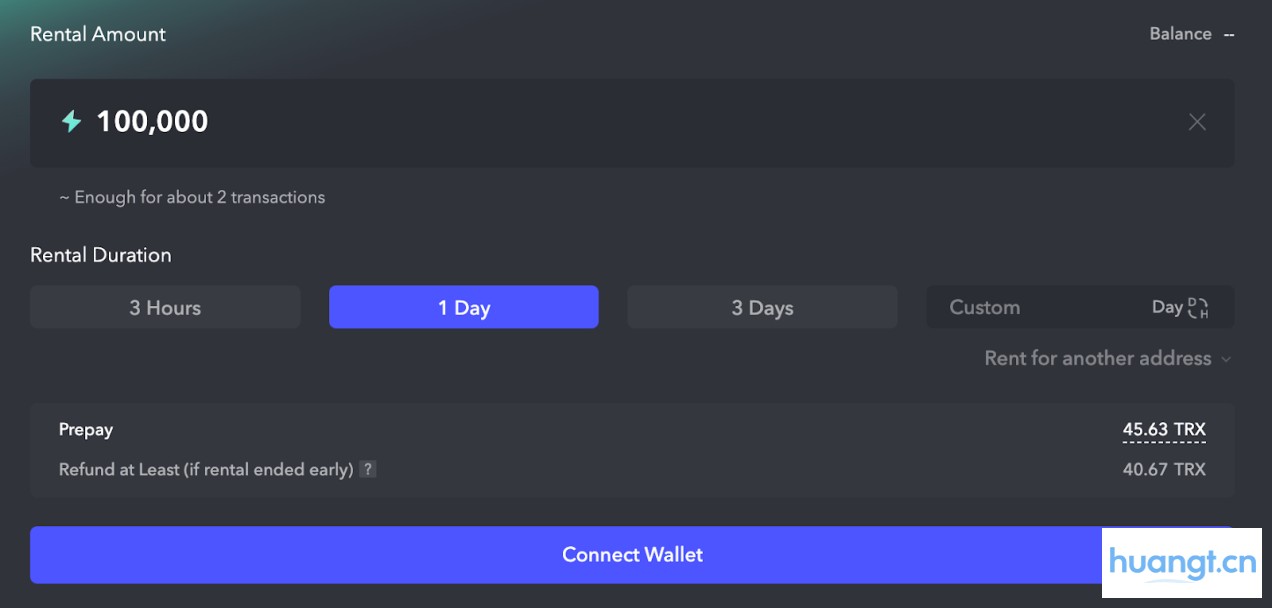Viewport: 1272px width, 608px height.
Task: Open the Refund at Least help question mark
Action: click(x=368, y=469)
